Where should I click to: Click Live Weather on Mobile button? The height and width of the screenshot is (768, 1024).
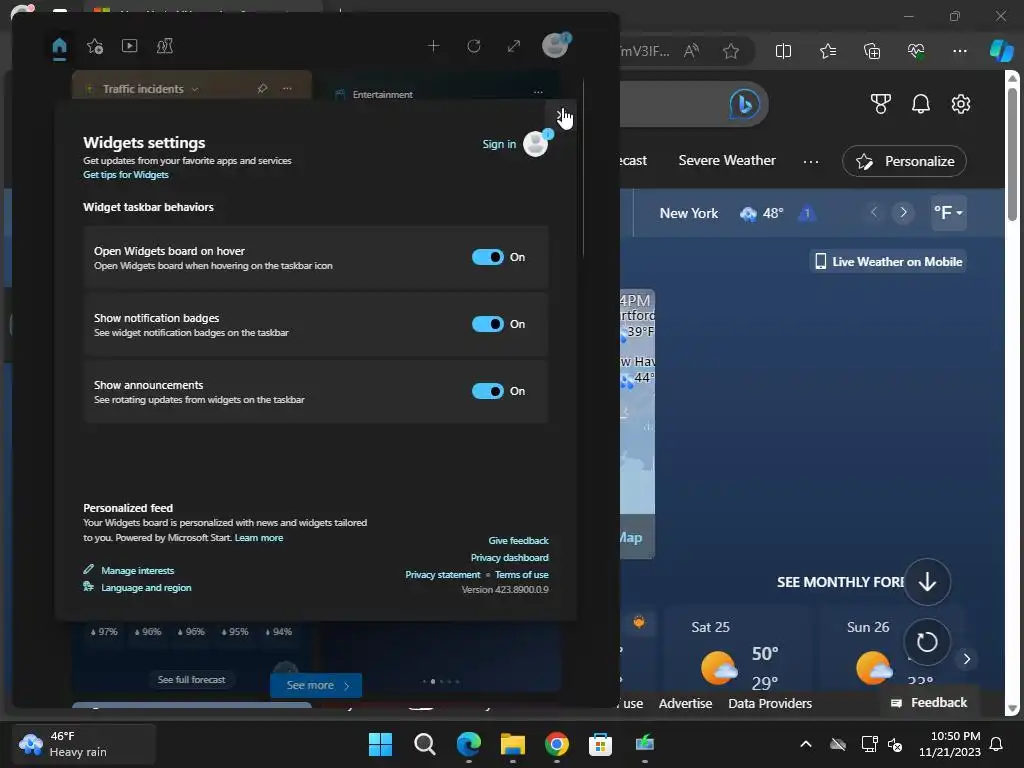click(888, 262)
